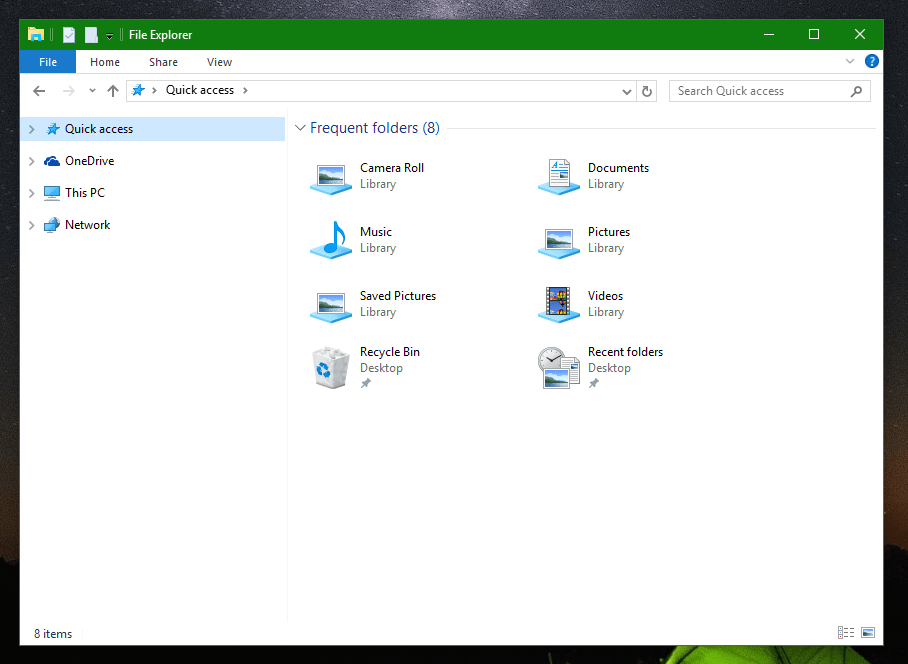Switch to the View ribbon tab
Viewport: 908px width, 664px height.
tap(219, 61)
